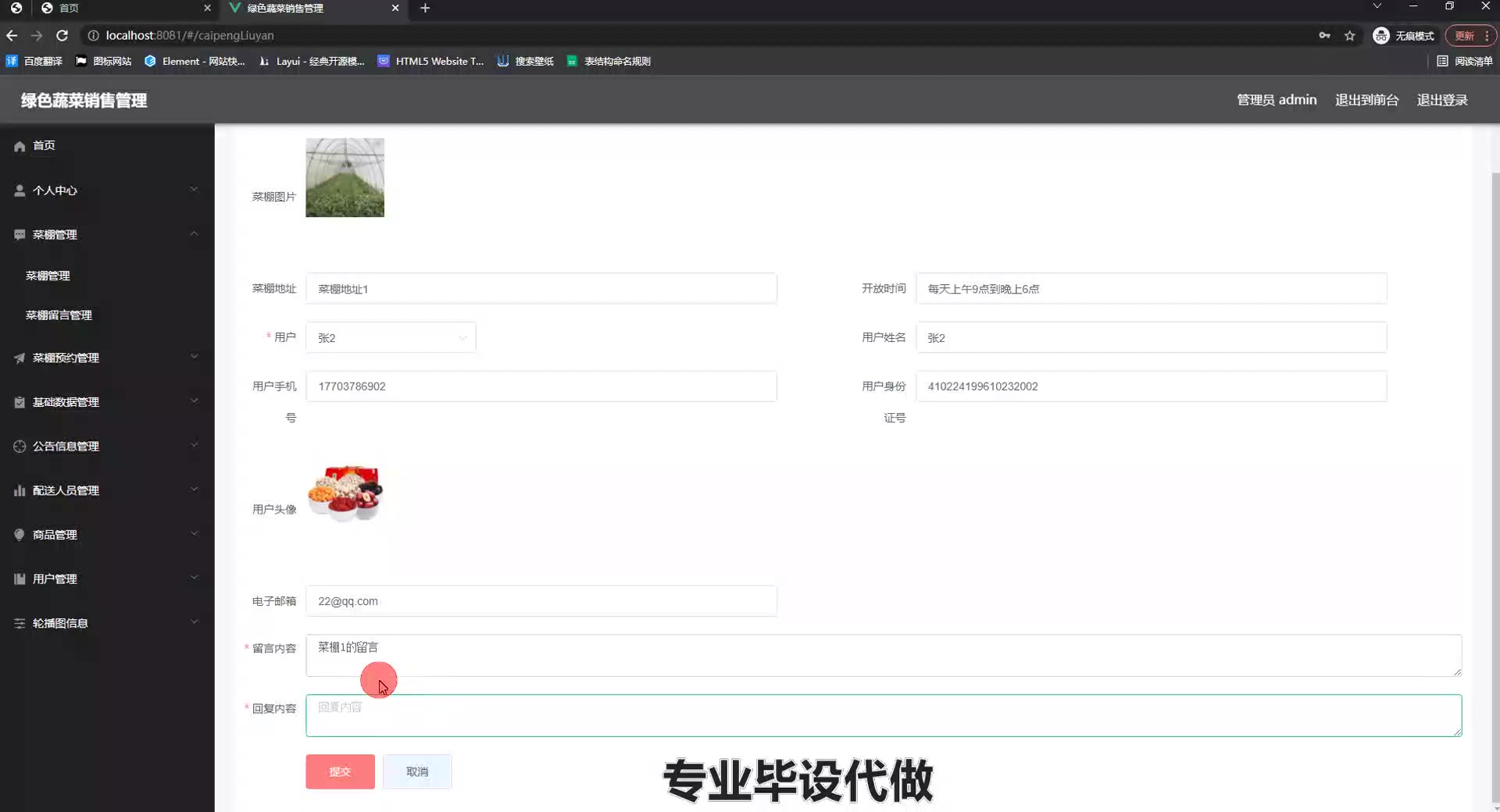Focus the 回复内容 reply text area

point(883,715)
